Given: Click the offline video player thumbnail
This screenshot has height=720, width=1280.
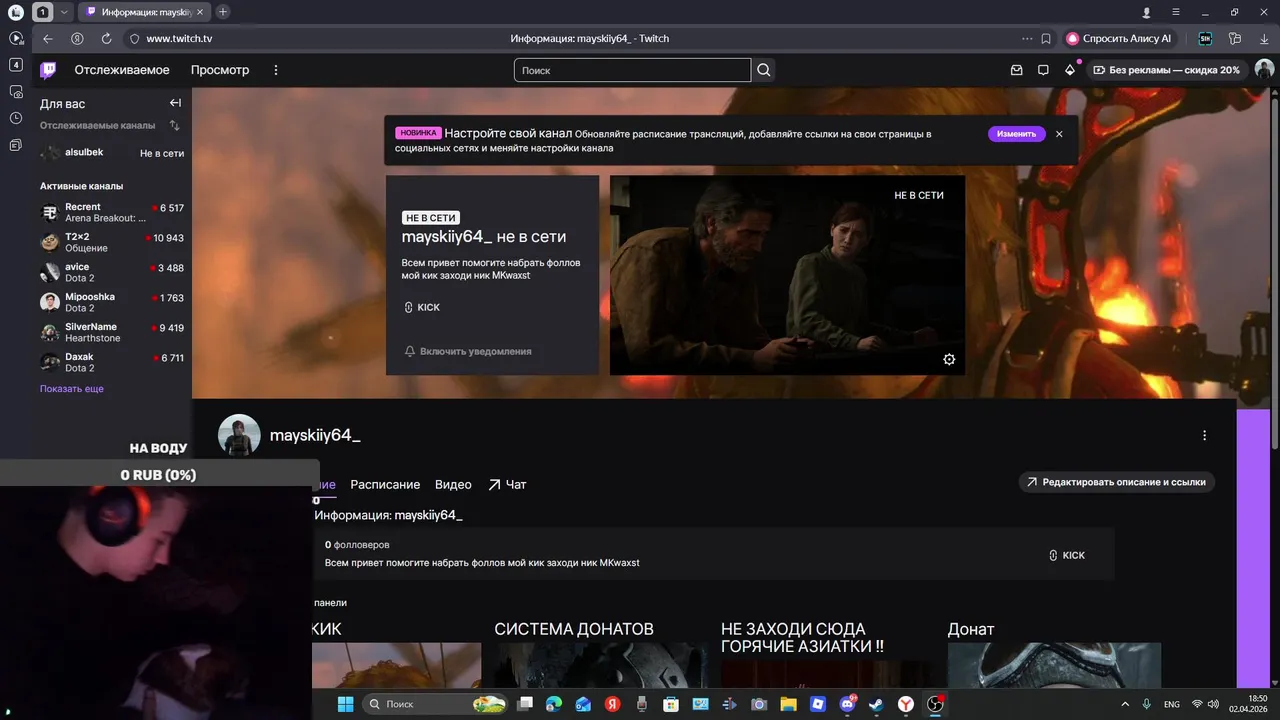Looking at the screenshot, I should tap(787, 275).
